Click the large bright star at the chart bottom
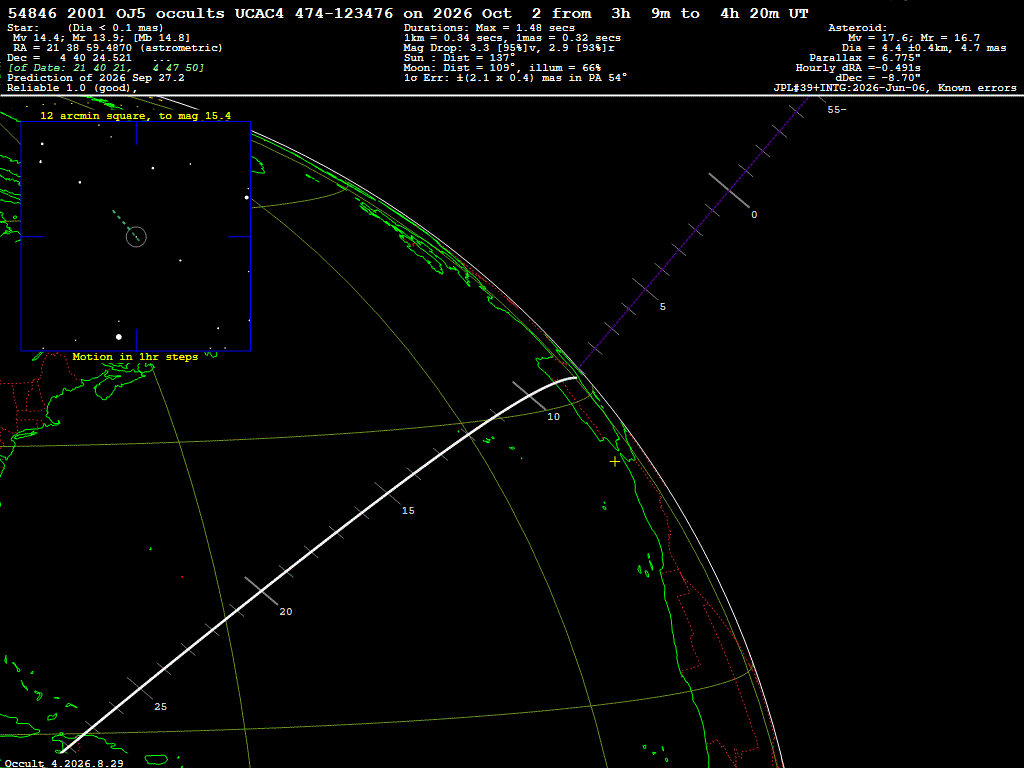Screen dimensions: 1024x768 tap(119, 337)
